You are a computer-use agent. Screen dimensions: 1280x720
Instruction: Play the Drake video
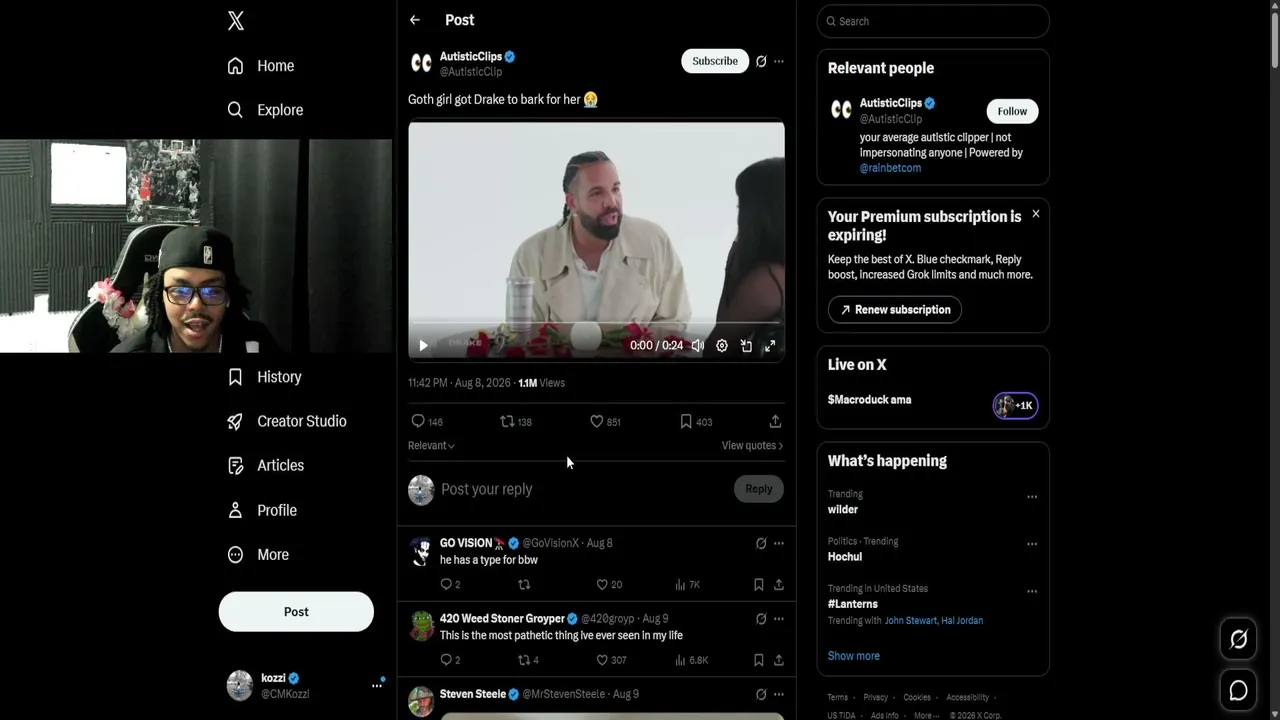(x=423, y=346)
